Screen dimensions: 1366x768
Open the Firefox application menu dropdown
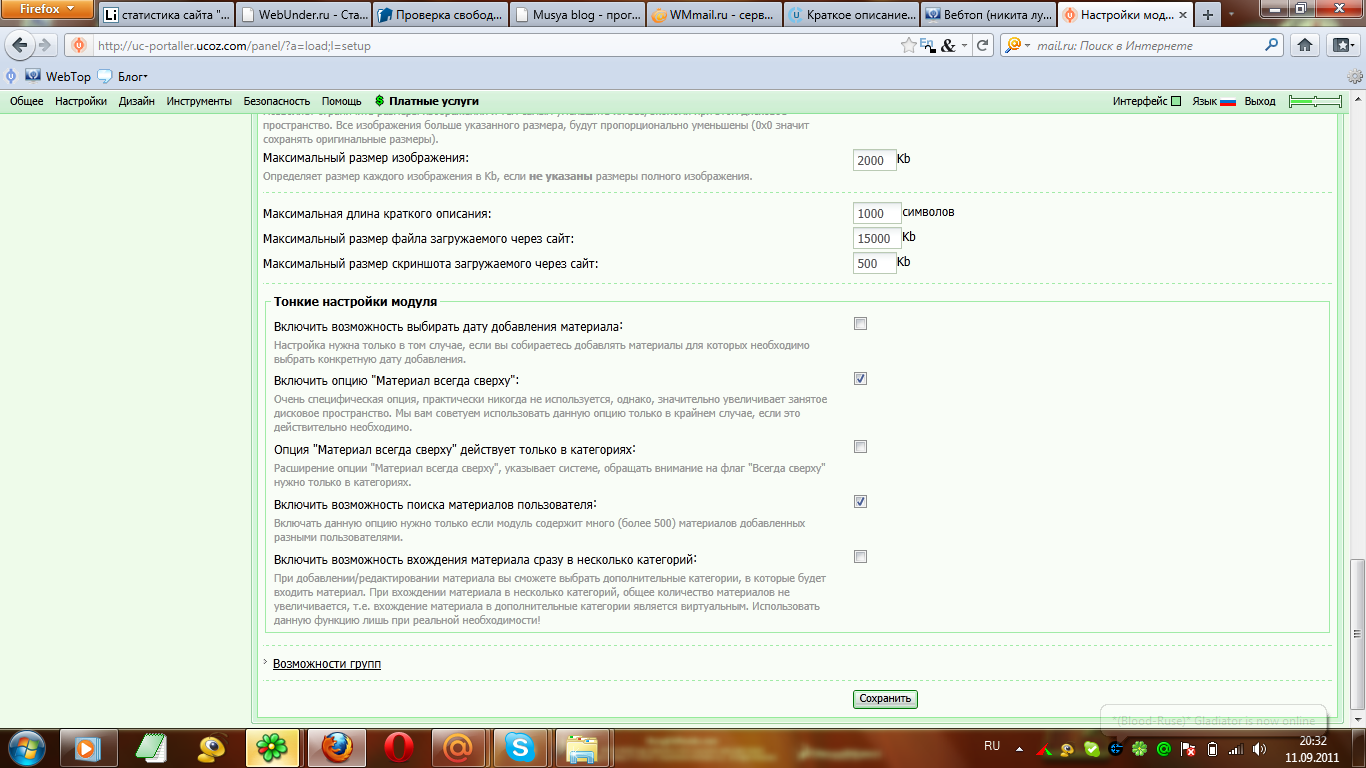coord(48,9)
